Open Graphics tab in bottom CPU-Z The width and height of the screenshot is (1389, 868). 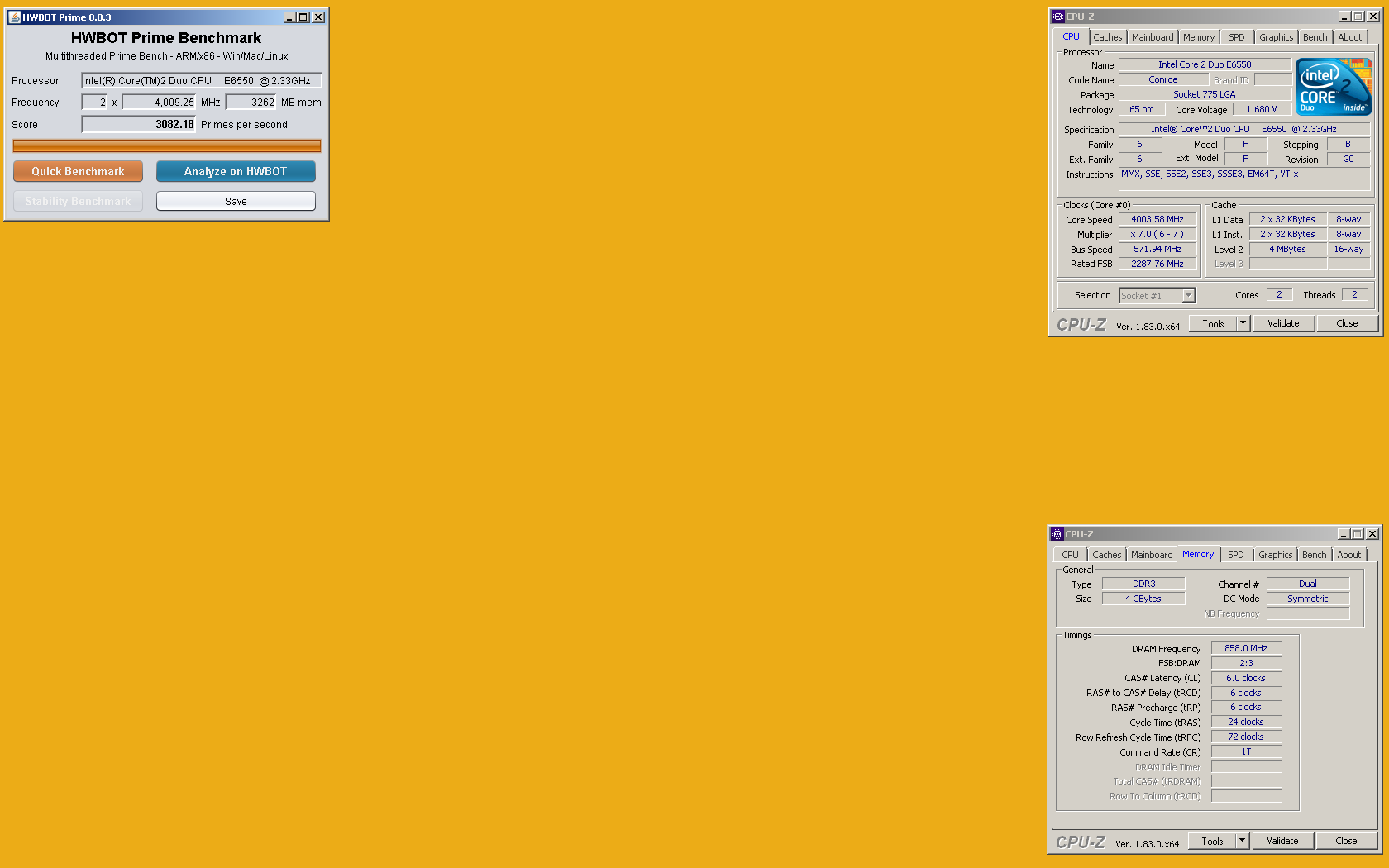click(x=1276, y=555)
